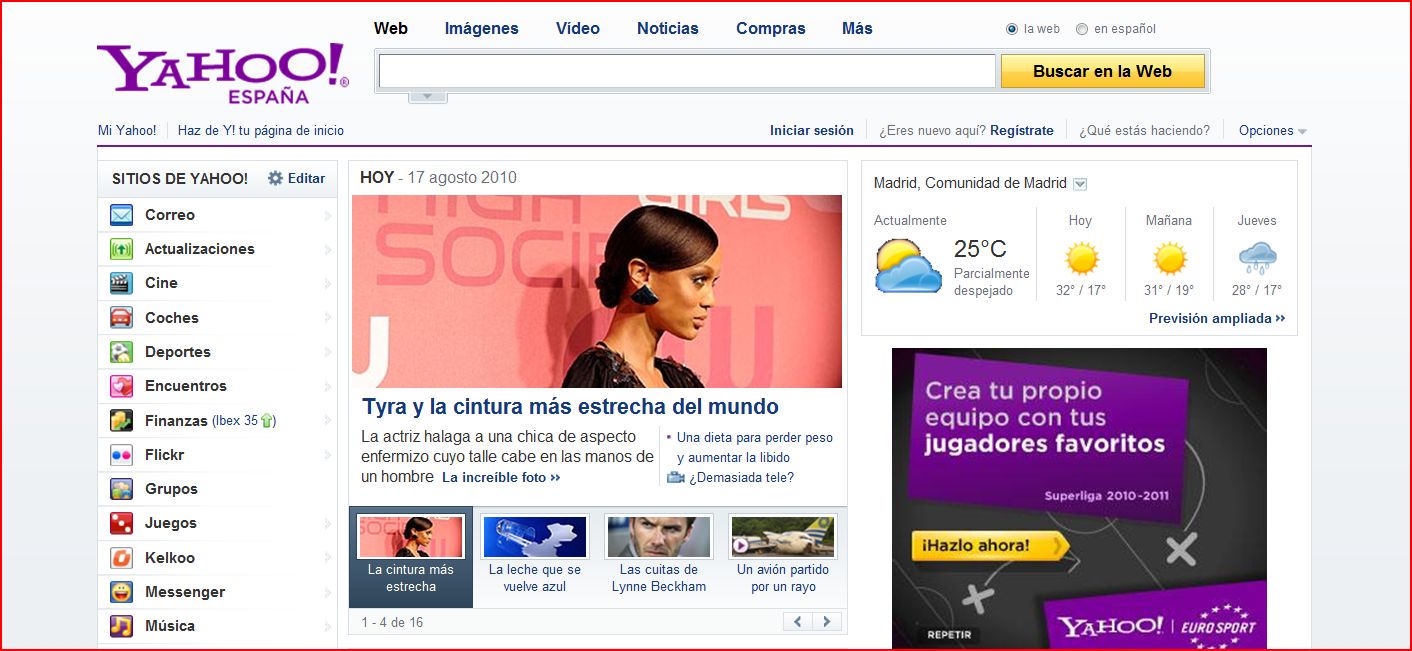Image resolution: width=1412 pixels, height=651 pixels.
Task: Click the Juegos red dice icon
Action: pos(121,523)
